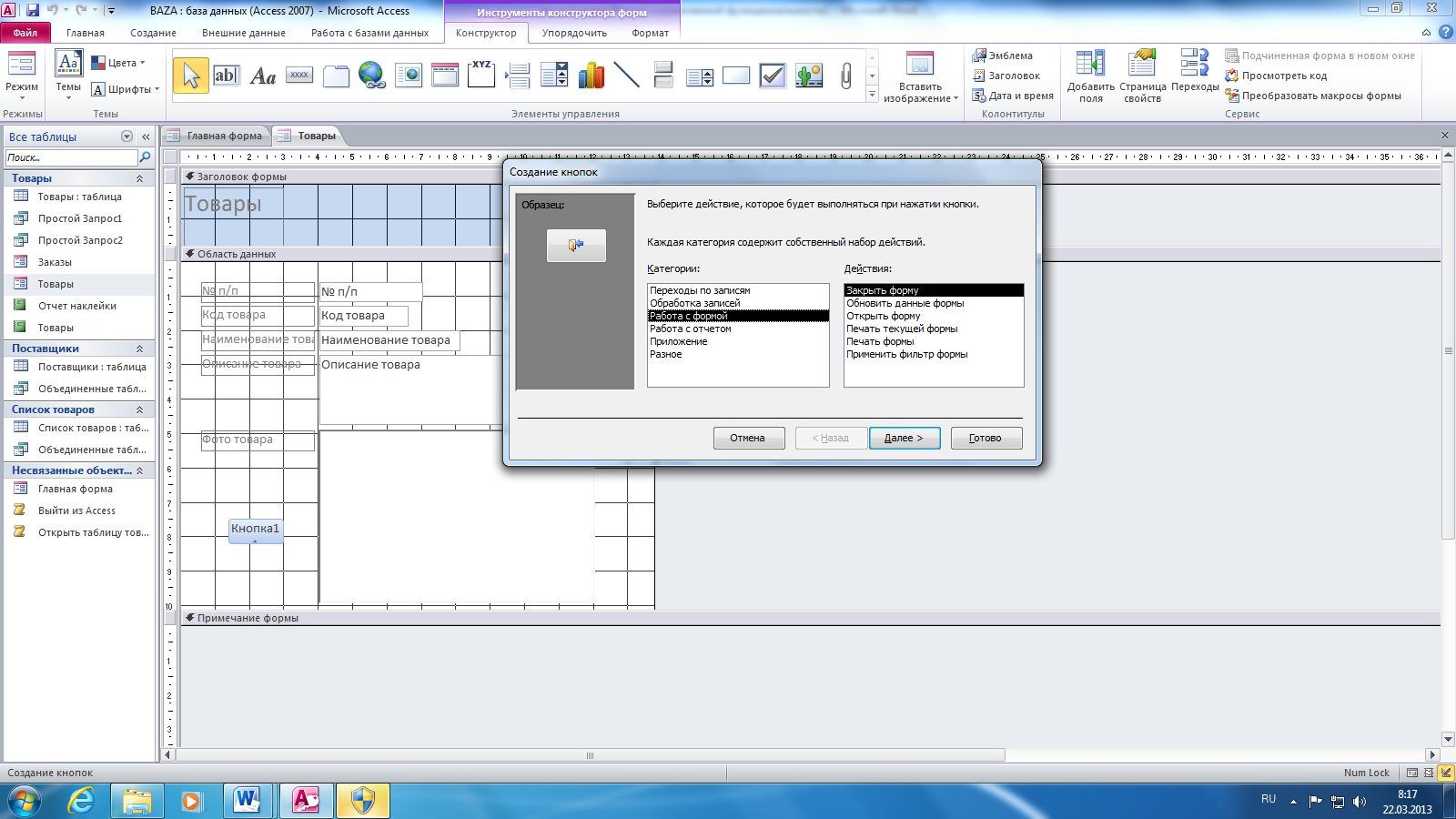Choose action 'Открыть форму'
The image size is (1456, 819).
[x=934, y=316]
